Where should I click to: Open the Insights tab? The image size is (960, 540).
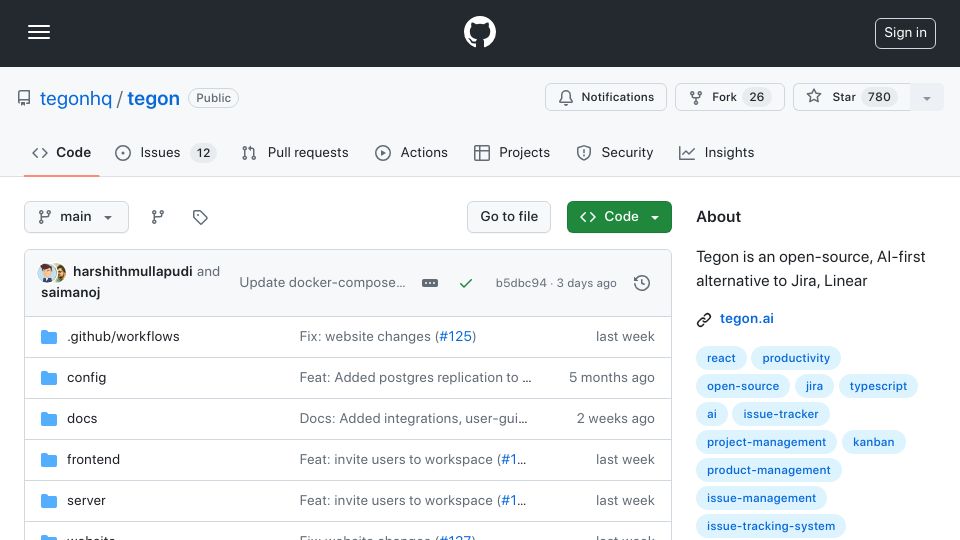(x=716, y=152)
